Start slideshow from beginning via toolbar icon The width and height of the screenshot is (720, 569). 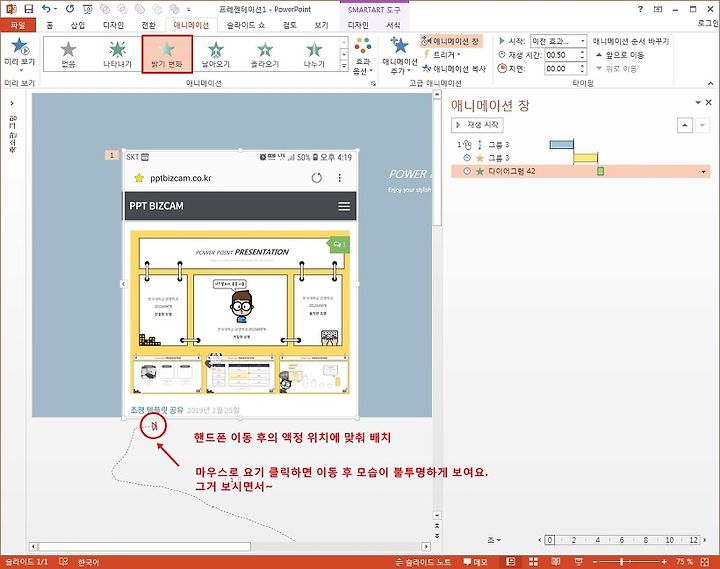pyautogui.click(x=88, y=9)
